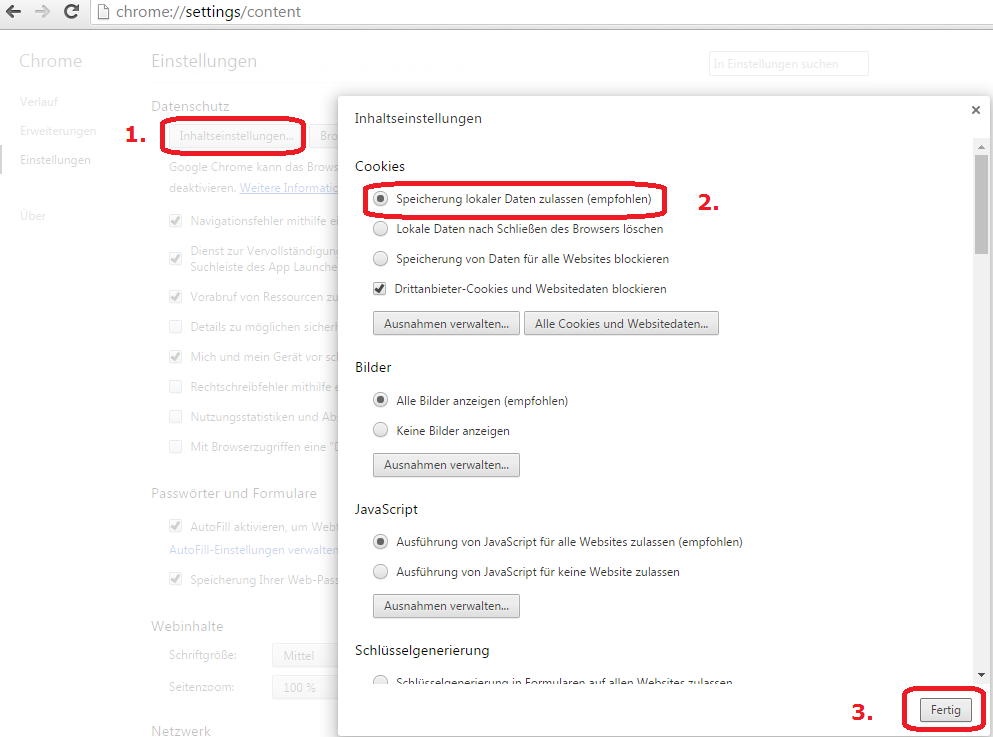Reload the page with refresh icon

coord(71,12)
